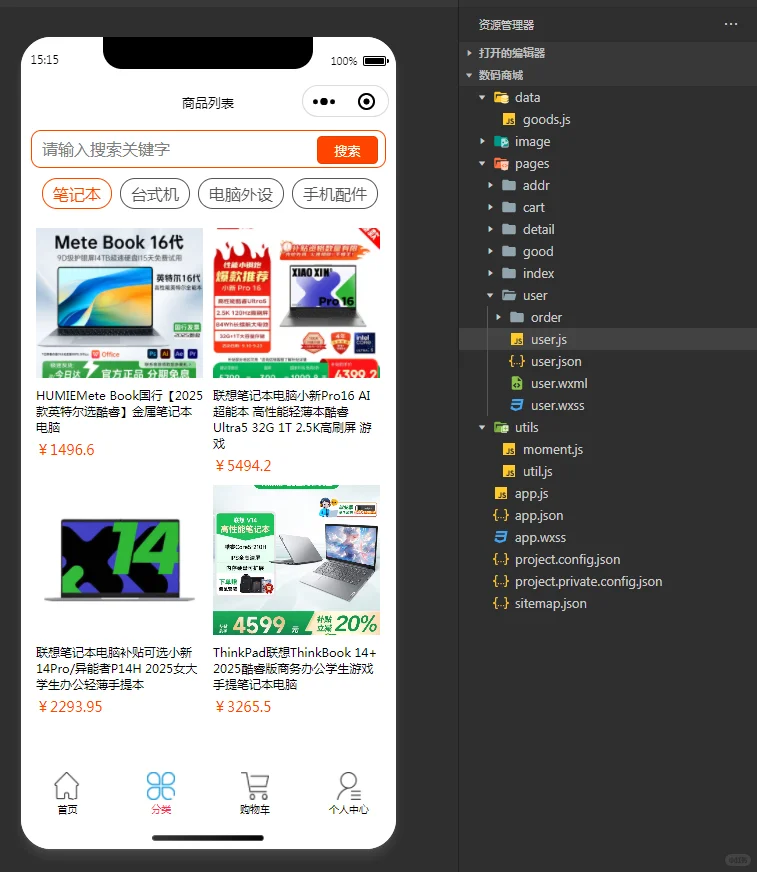Open user.js file
757x872 pixels.
[x=548, y=339]
